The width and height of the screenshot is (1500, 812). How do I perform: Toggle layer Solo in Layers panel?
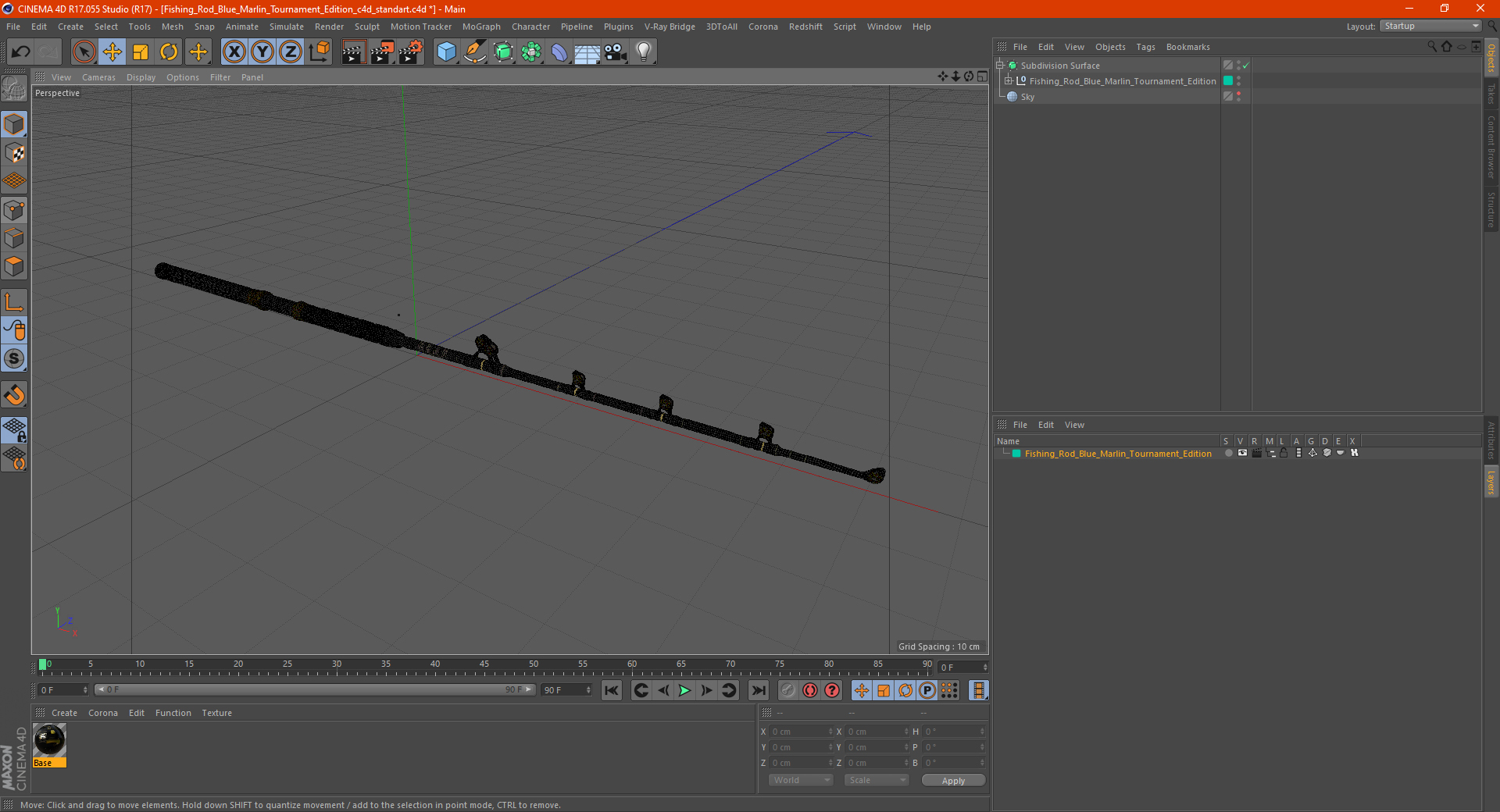[x=1228, y=453]
